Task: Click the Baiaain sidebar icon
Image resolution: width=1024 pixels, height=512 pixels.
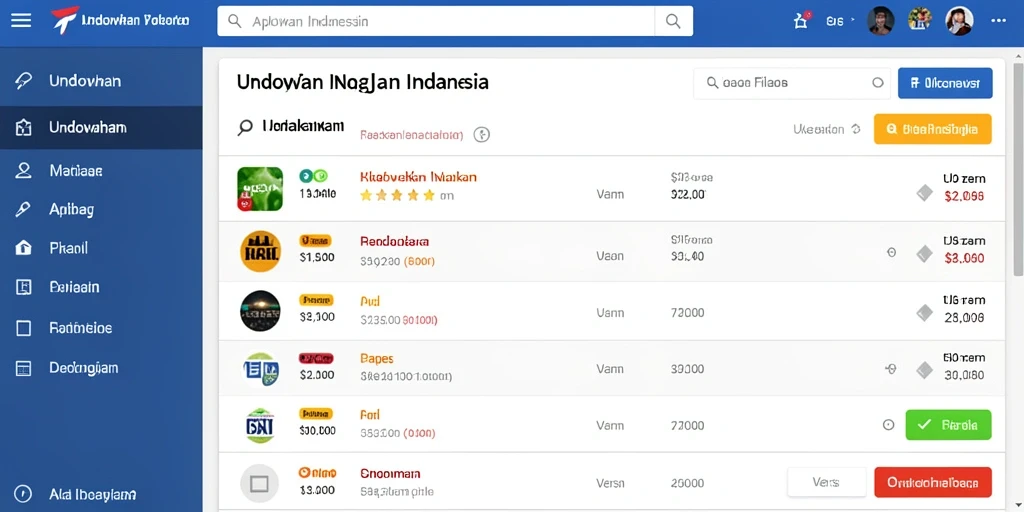Action: (23, 287)
